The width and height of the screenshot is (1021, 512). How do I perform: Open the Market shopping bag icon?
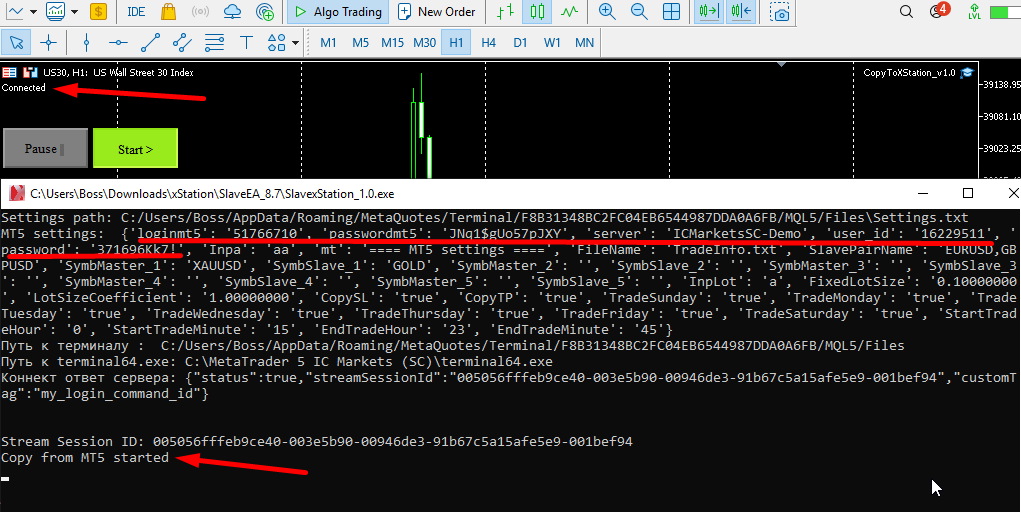pos(169,11)
